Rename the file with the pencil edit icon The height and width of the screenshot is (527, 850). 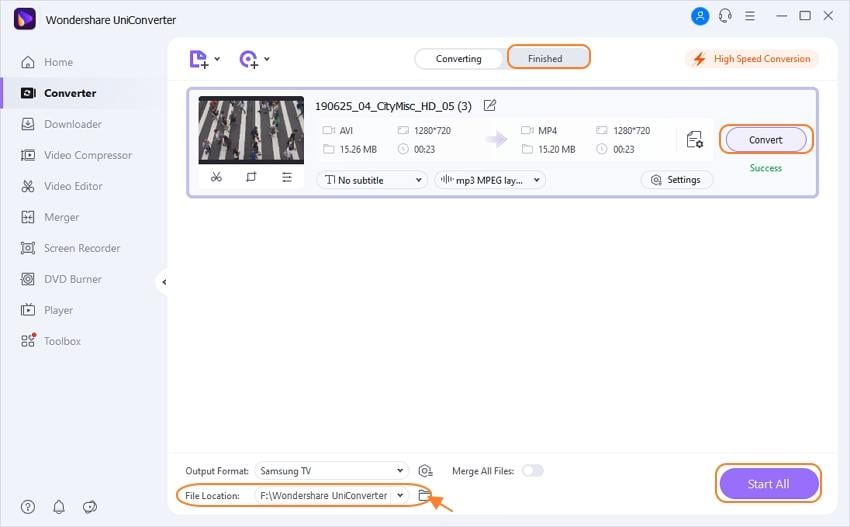coord(490,105)
